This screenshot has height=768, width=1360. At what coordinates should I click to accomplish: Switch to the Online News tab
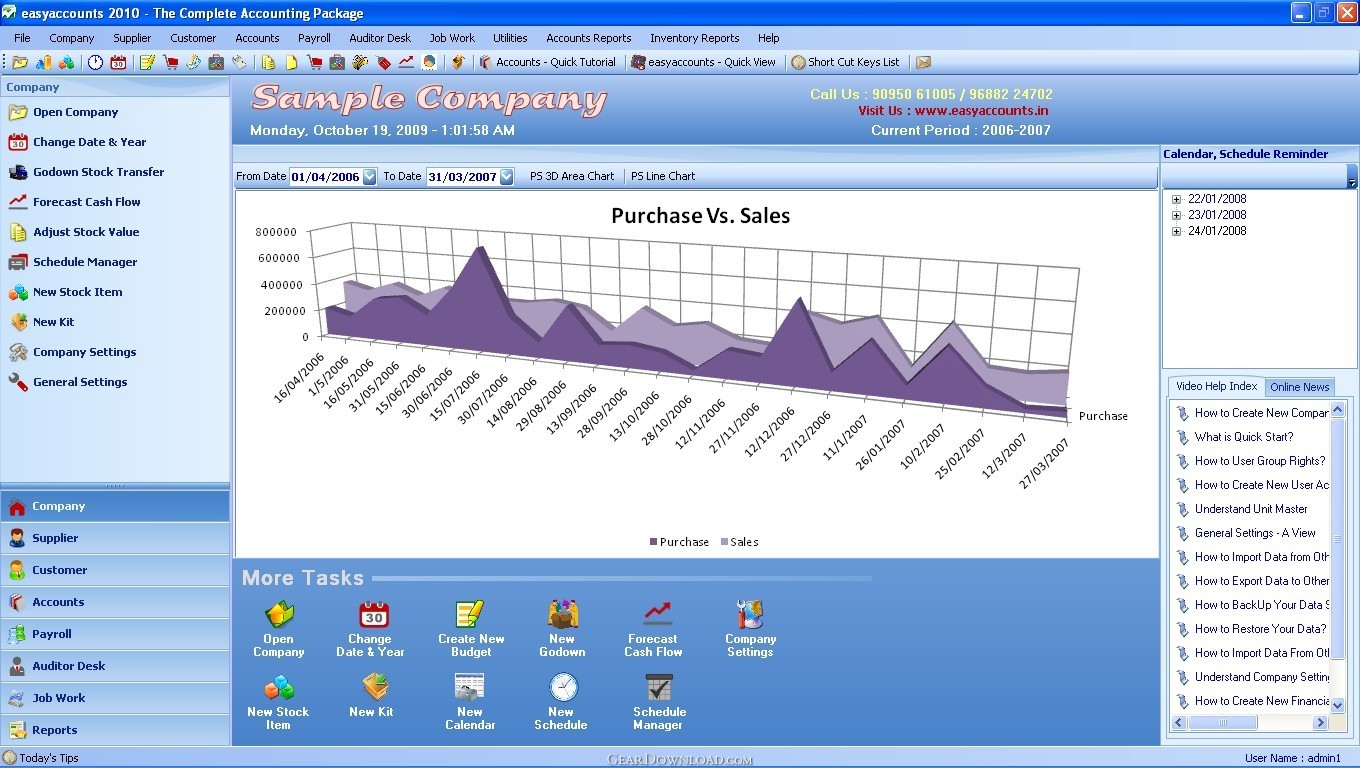[1299, 387]
